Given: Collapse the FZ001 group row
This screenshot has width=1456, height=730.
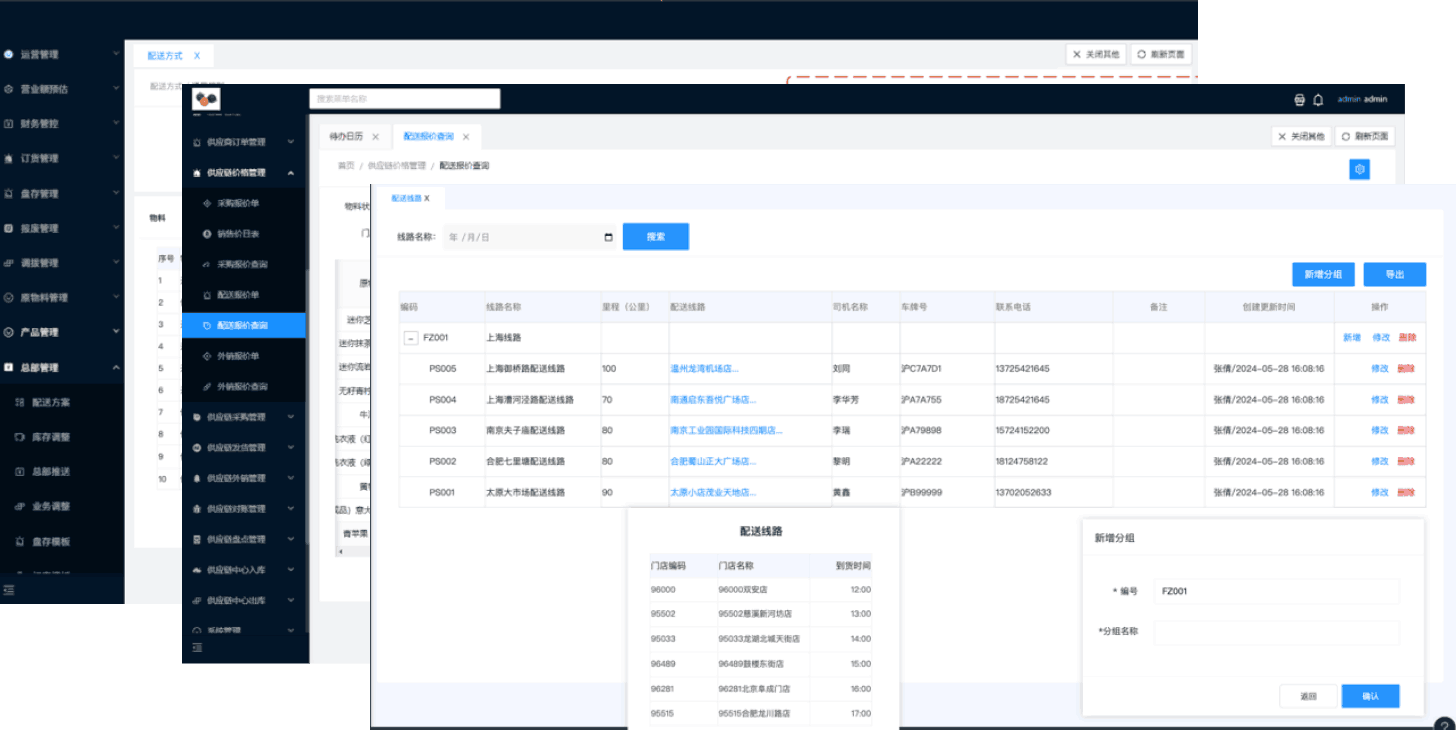Looking at the screenshot, I should point(410,338).
